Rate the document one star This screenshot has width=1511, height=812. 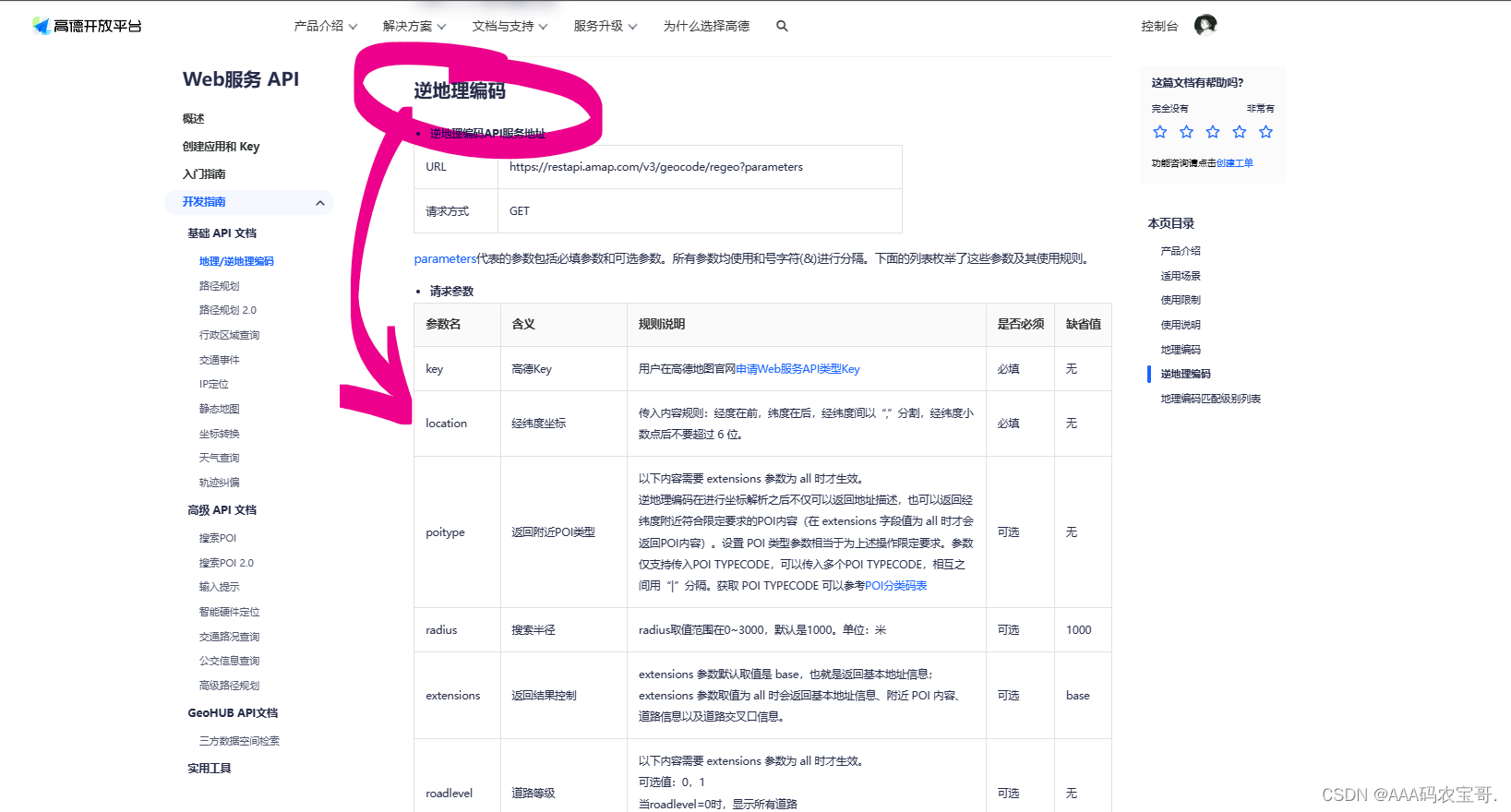(x=1160, y=132)
